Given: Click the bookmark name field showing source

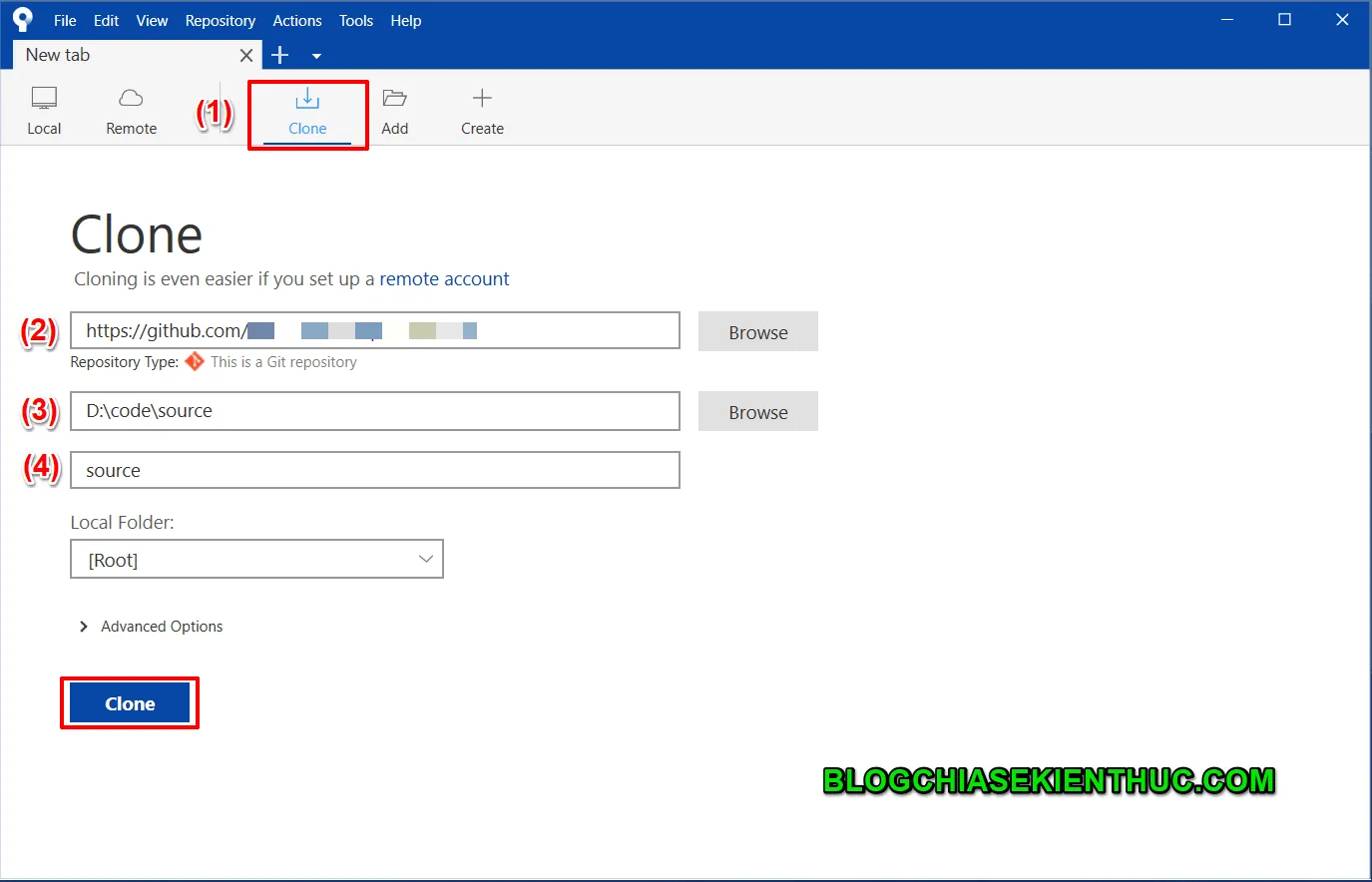Looking at the screenshot, I should point(374,470).
